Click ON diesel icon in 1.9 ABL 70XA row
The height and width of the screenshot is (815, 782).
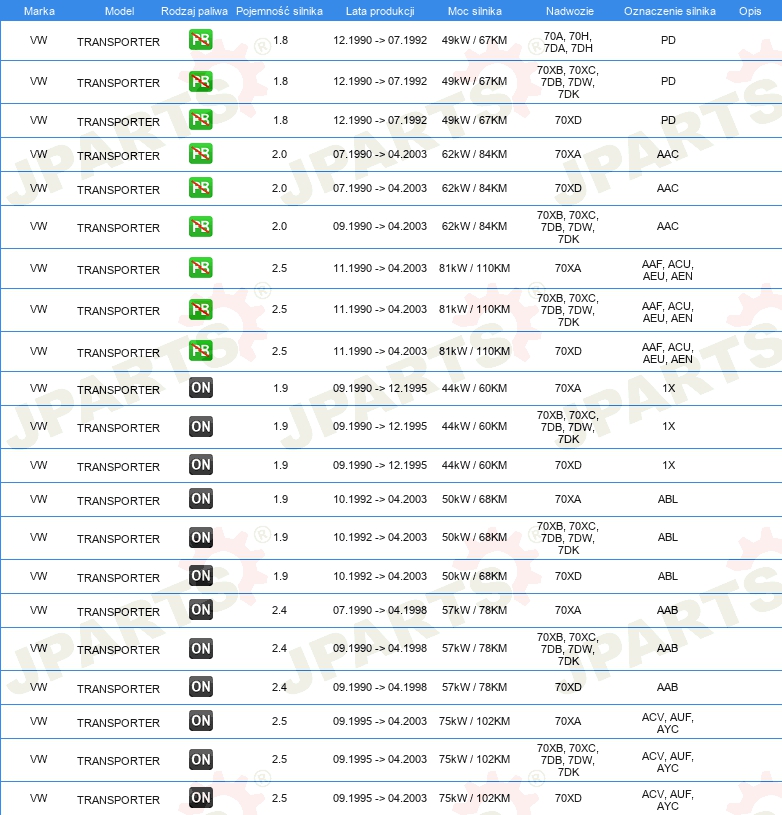click(x=201, y=499)
